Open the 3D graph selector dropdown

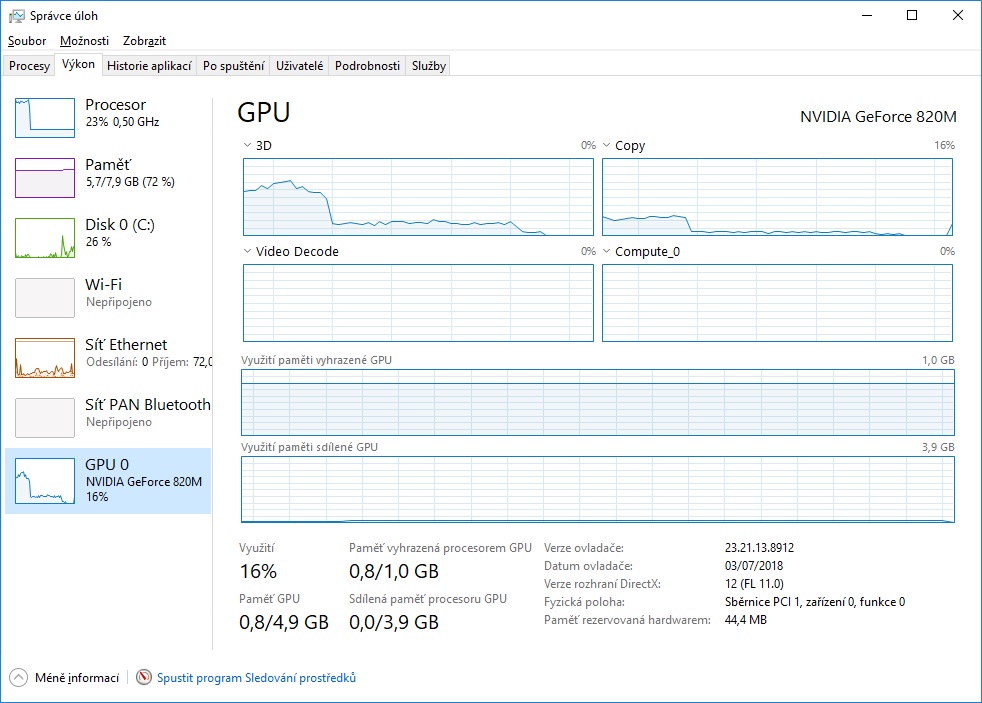(248, 146)
